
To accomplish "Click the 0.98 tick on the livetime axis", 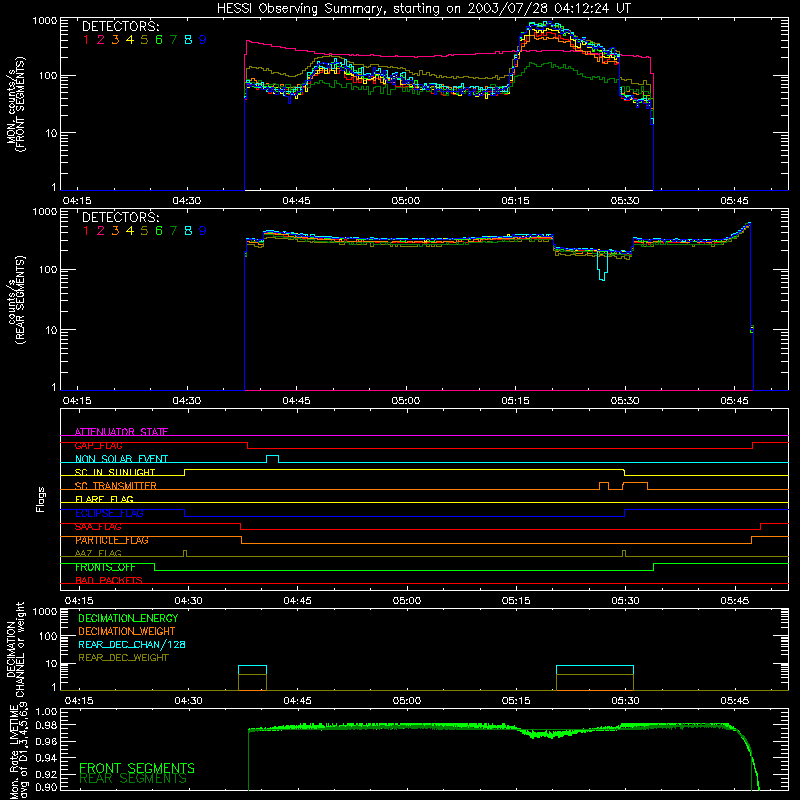I will pos(46,726).
